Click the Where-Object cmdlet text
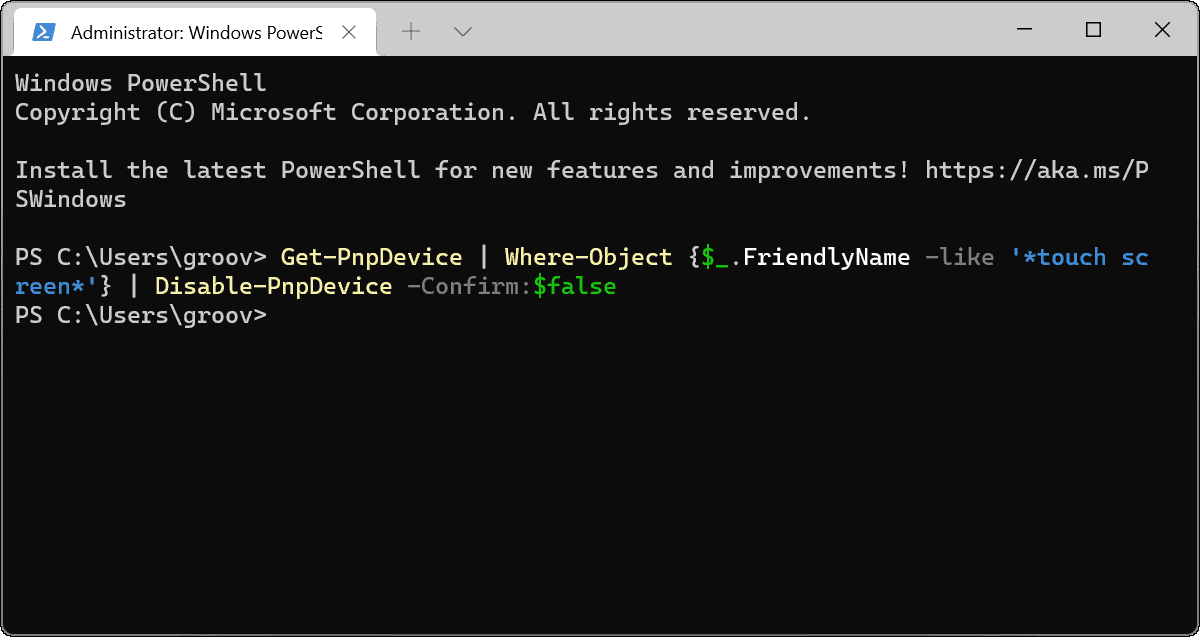 click(589, 257)
